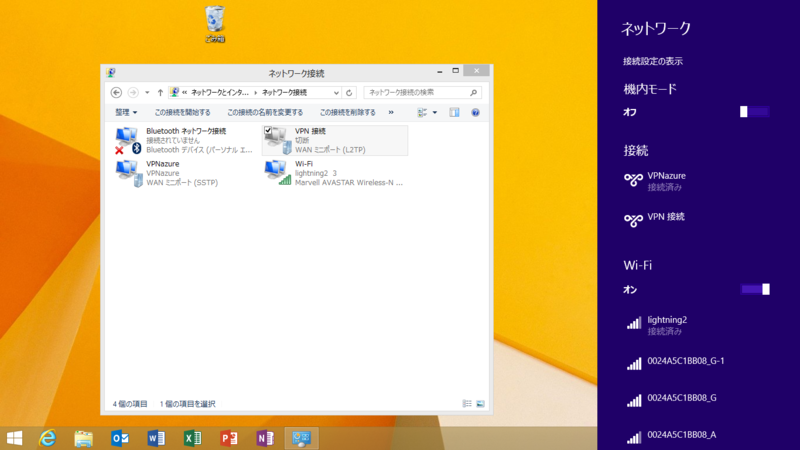Expand the address bar history dropdown

pyautogui.click(x=336, y=93)
